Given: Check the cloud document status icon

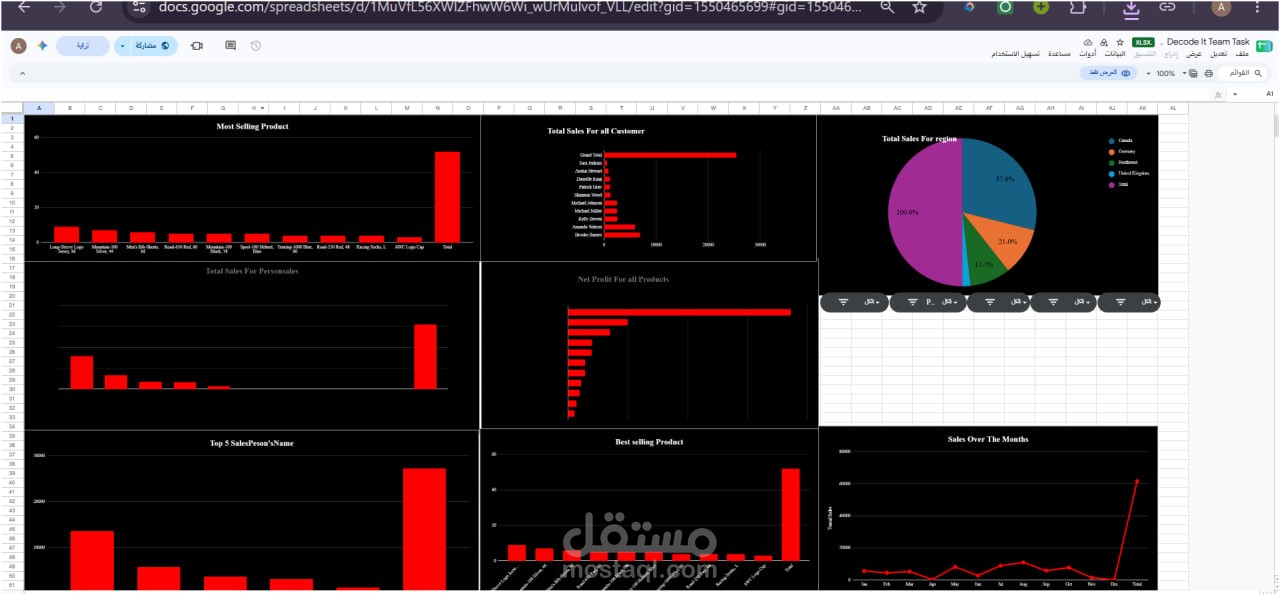Looking at the screenshot, I should (1088, 42).
